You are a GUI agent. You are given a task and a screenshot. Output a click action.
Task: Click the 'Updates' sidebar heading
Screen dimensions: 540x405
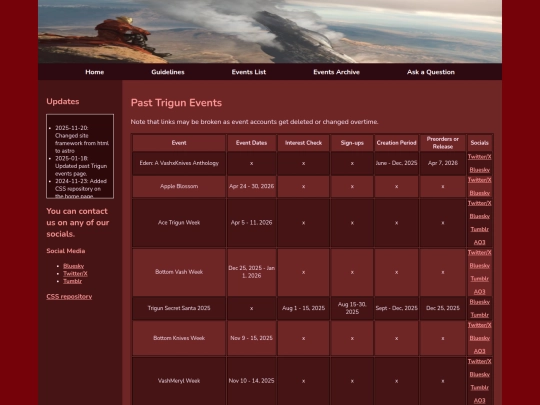(63, 101)
